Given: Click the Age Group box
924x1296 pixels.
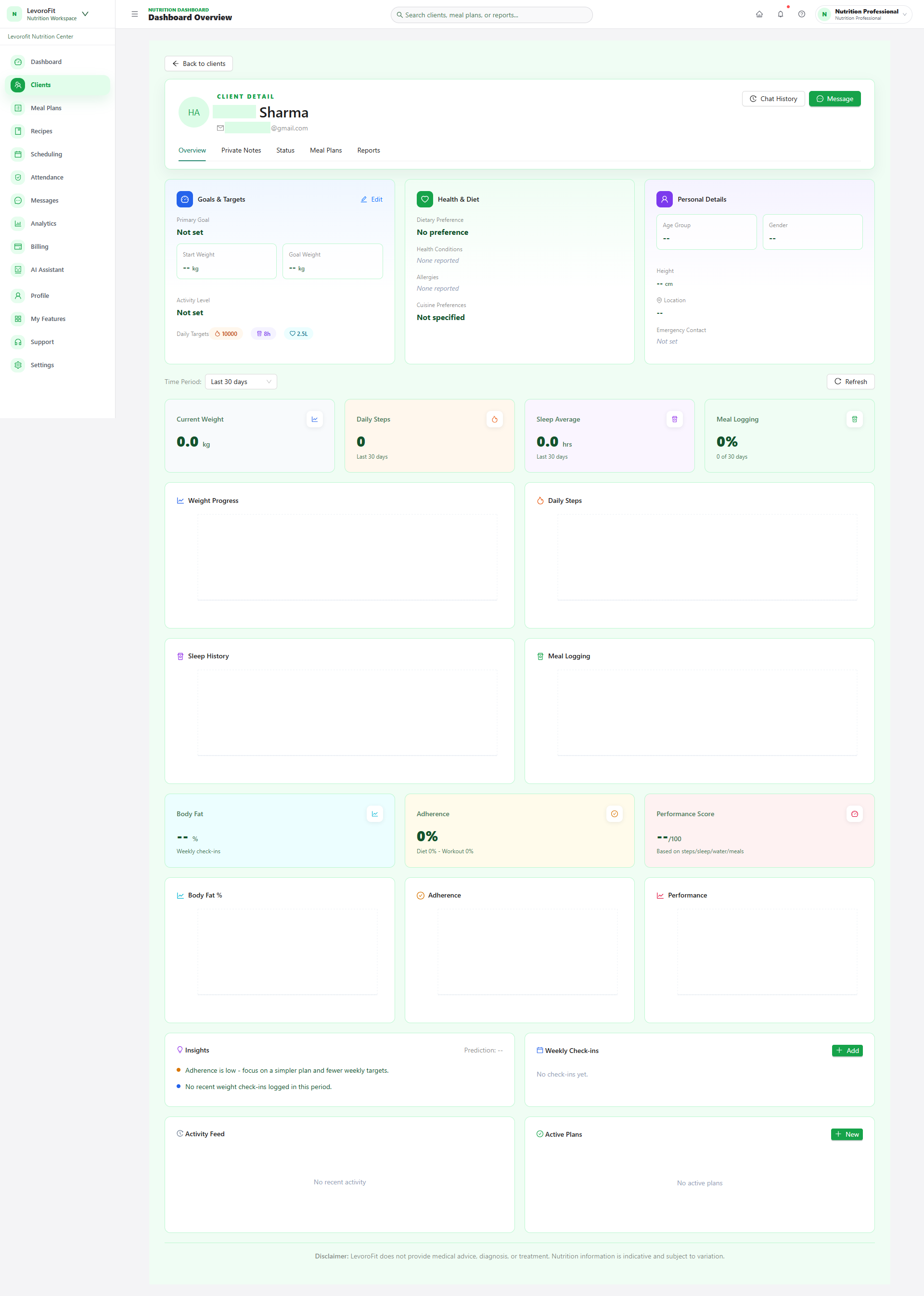Looking at the screenshot, I should (706, 232).
